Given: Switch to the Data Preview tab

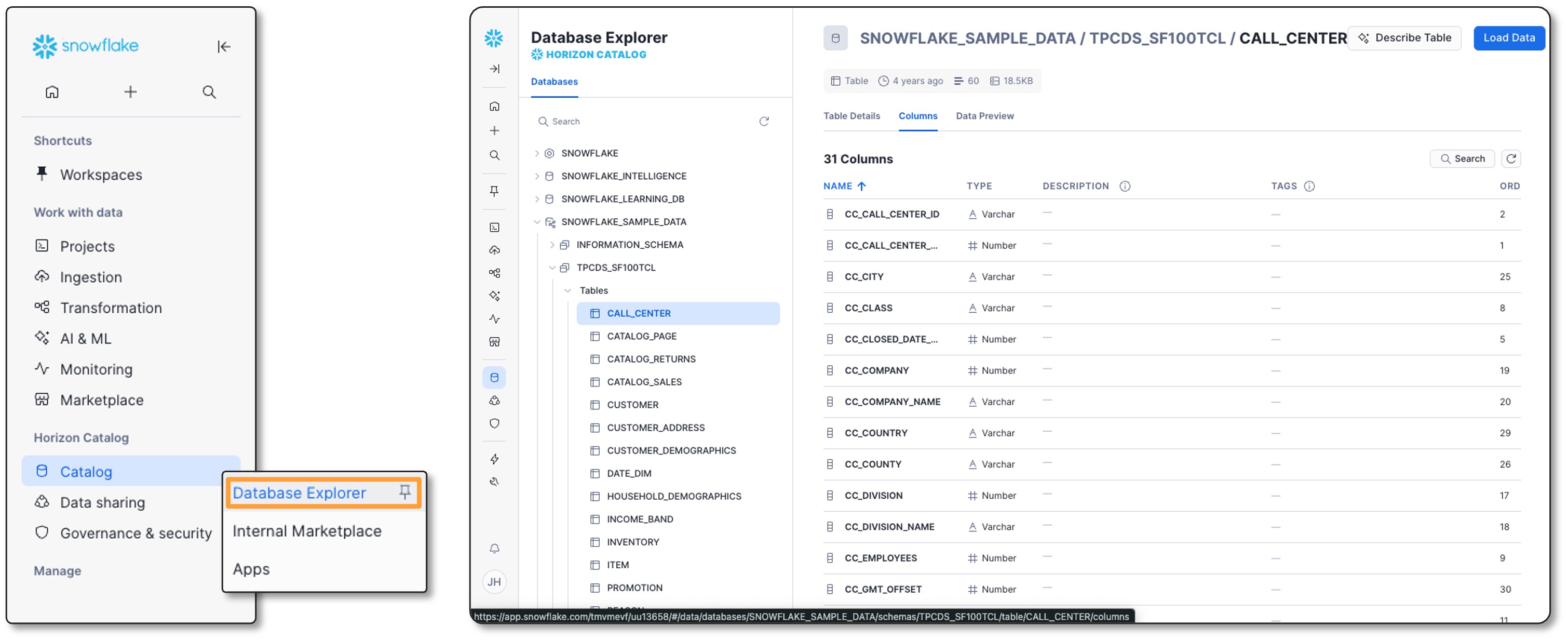Looking at the screenshot, I should tap(984, 116).
